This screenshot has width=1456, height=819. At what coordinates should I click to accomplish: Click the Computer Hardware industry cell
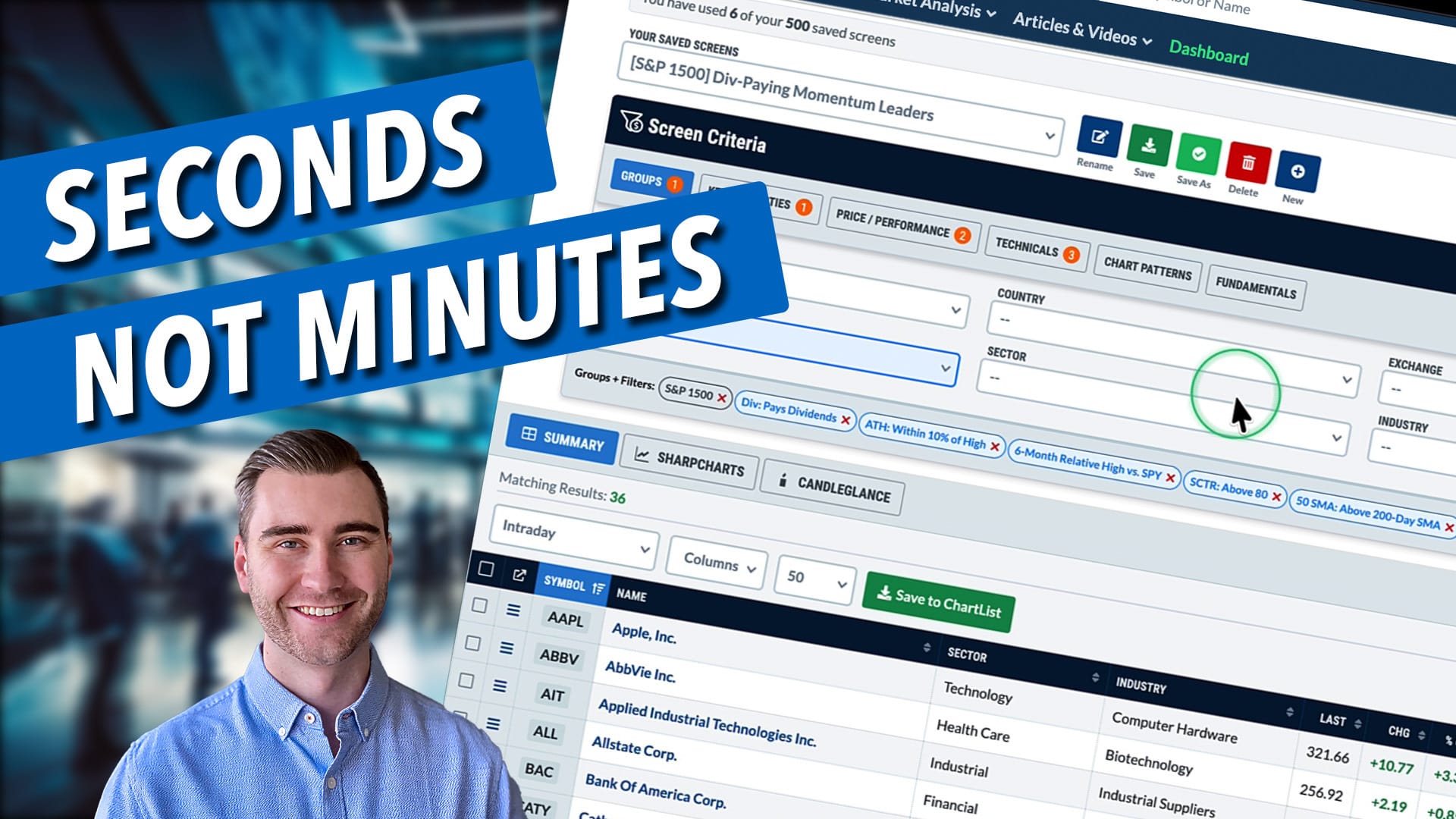click(1174, 727)
